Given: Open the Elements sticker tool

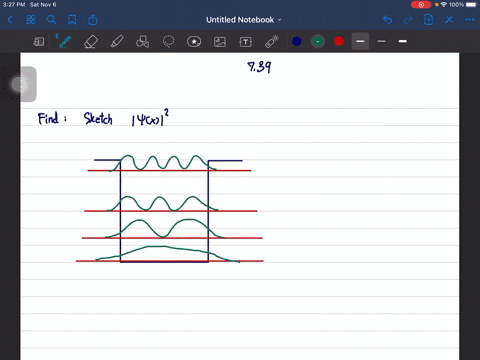Looking at the screenshot, I should tap(194, 42).
